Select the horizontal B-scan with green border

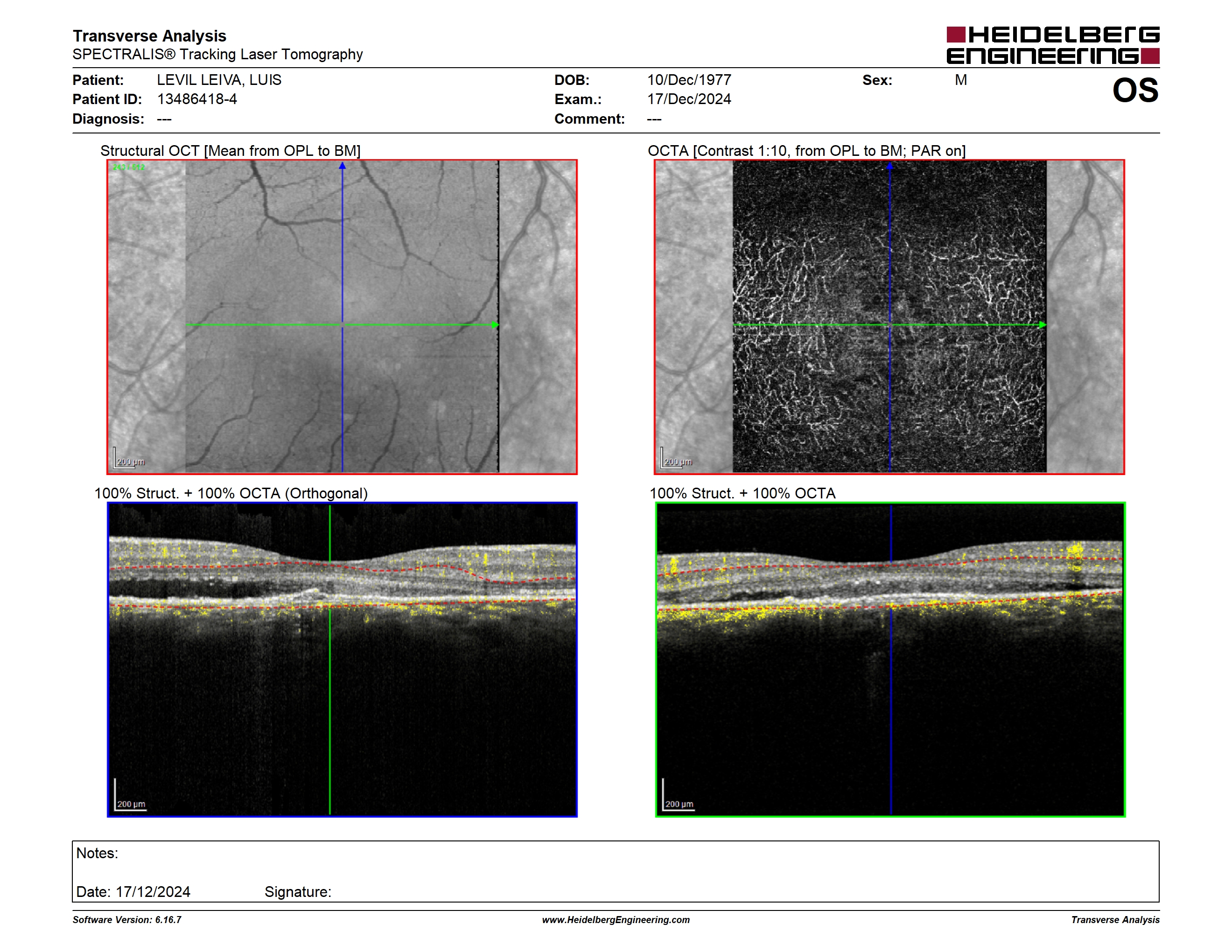point(890,659)
